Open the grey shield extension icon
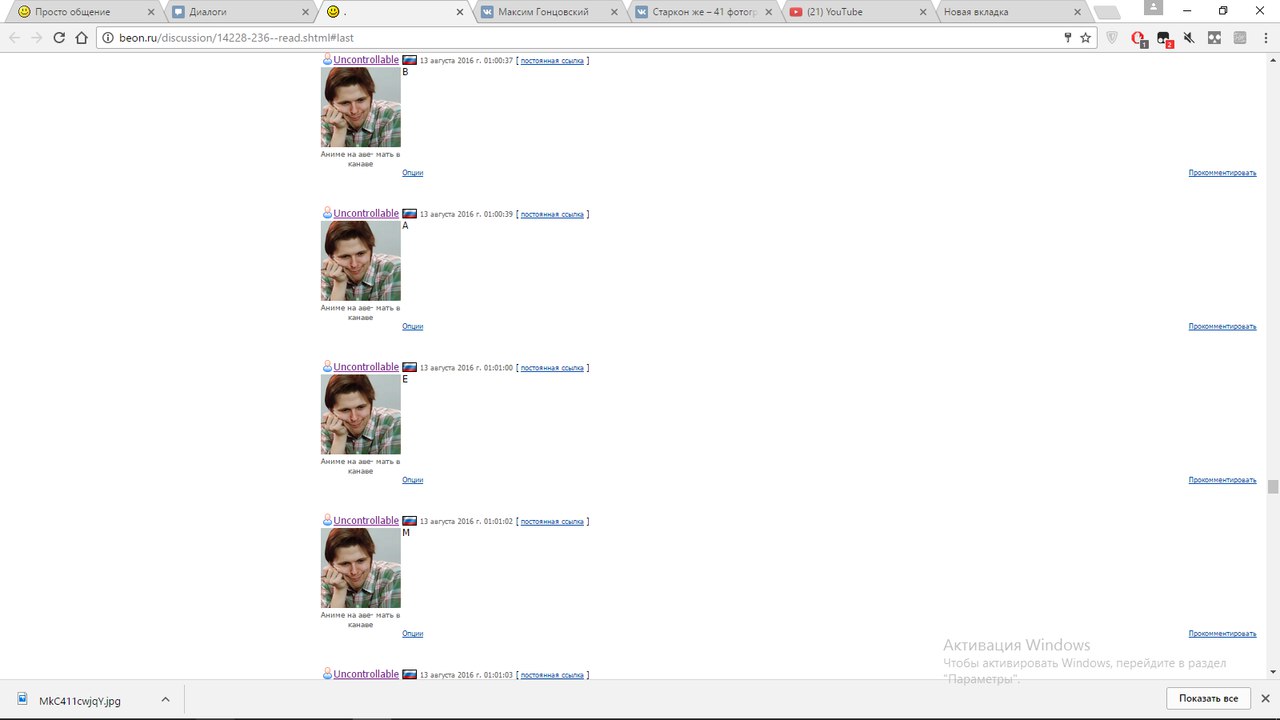The width and height of the screenshot is (1280, 720). (x=1112, y=38)
